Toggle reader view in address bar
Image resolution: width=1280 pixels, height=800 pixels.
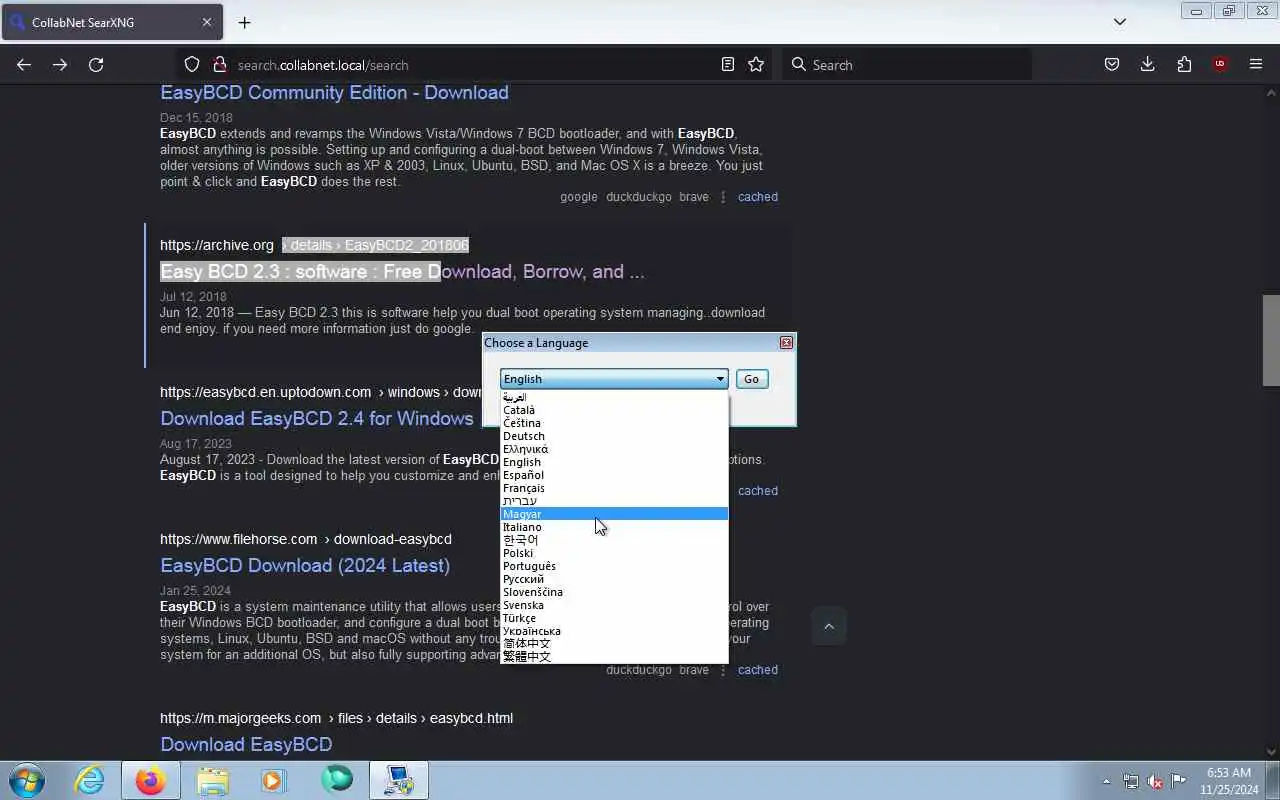728,64
